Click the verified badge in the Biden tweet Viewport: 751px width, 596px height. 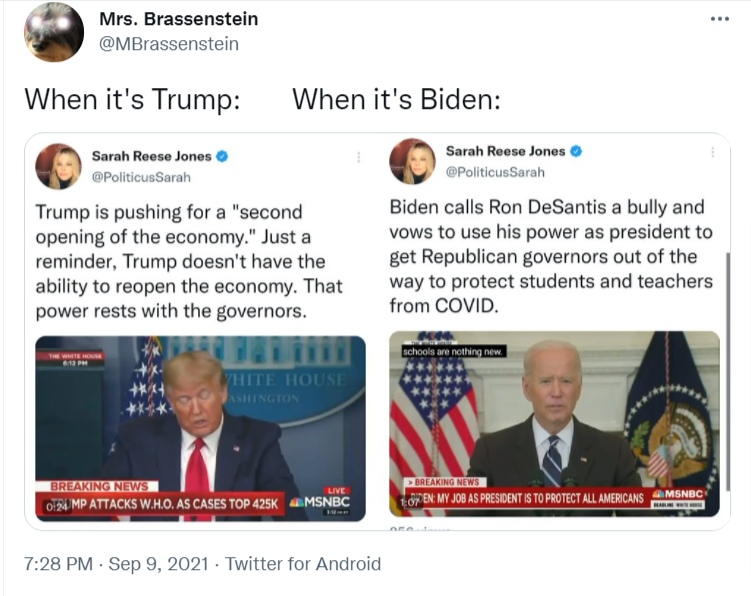(x=577, y=151)
